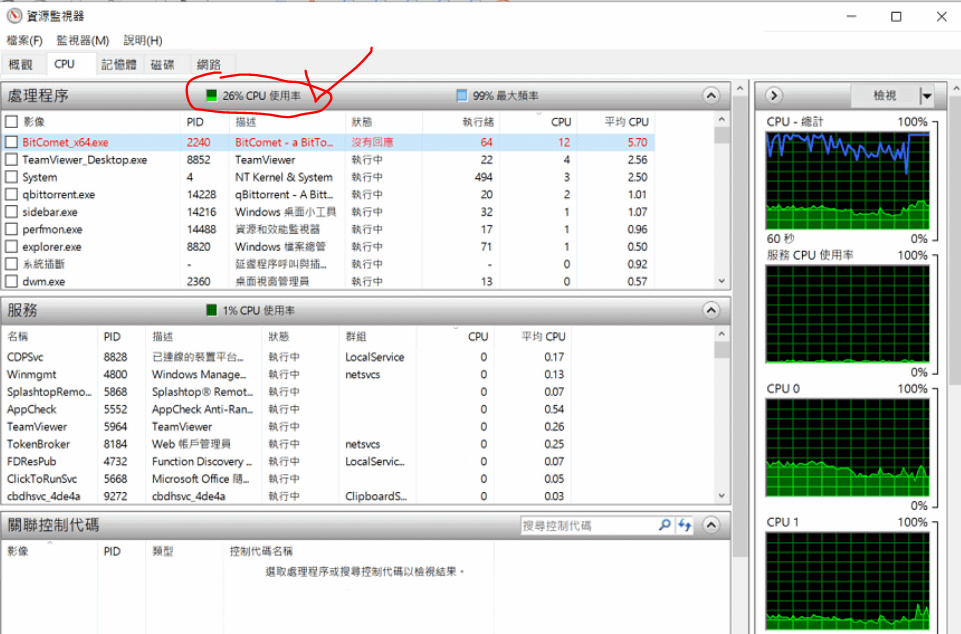Collapse the 服務 section with its chevron

tap(711, 310)
